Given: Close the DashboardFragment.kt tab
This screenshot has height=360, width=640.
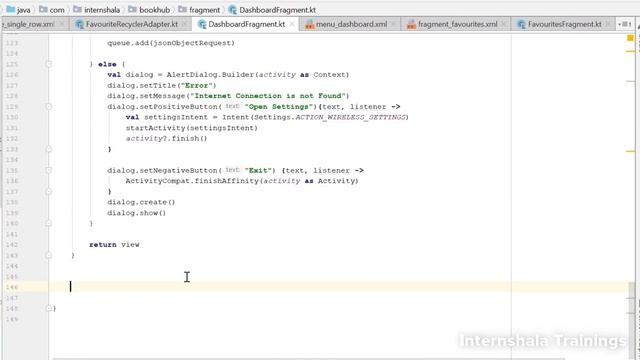Looking at the screenshot, I should 292,24.
